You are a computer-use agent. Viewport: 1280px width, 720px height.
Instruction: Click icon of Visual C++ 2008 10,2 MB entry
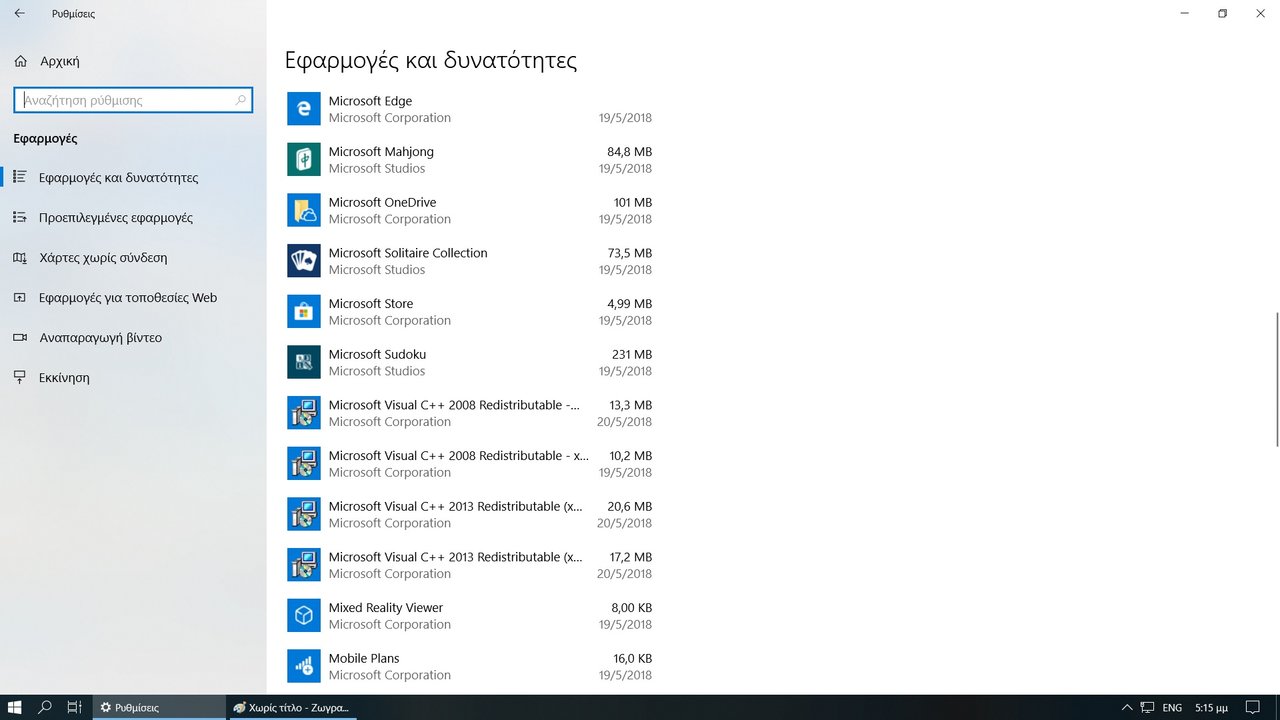(304, 464)
